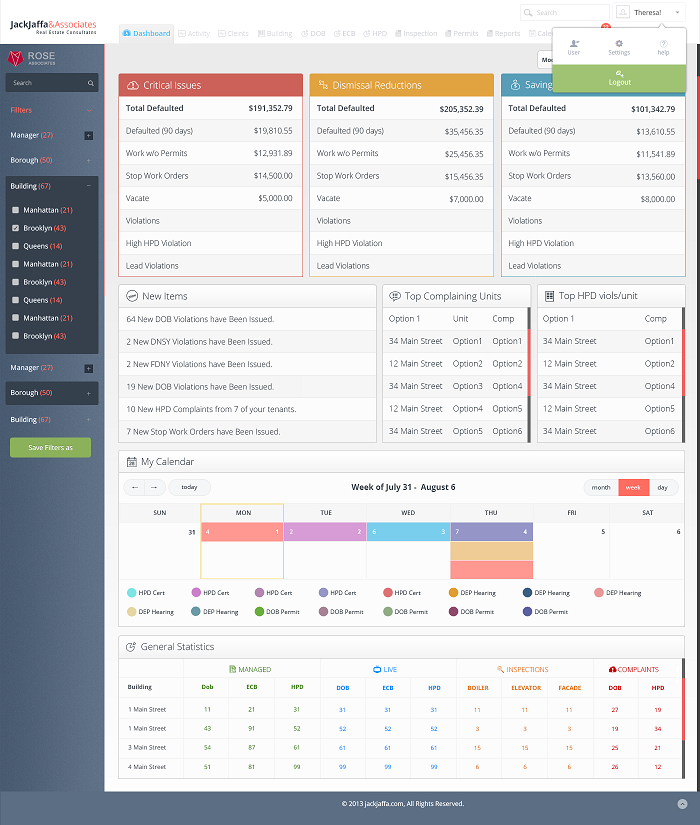Select month view in calendar

click(x=601, y=488)
